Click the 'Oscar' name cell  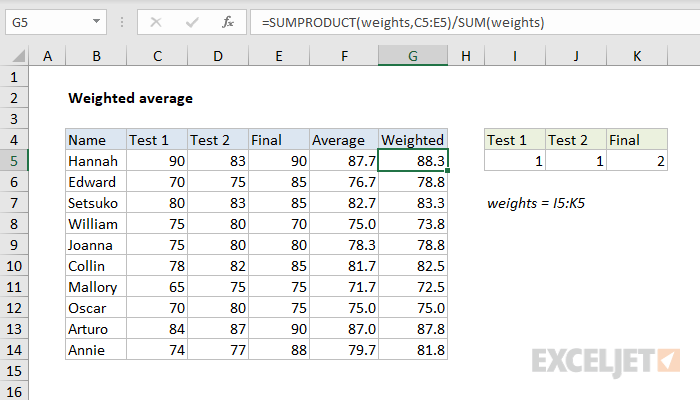coord(96,308)
